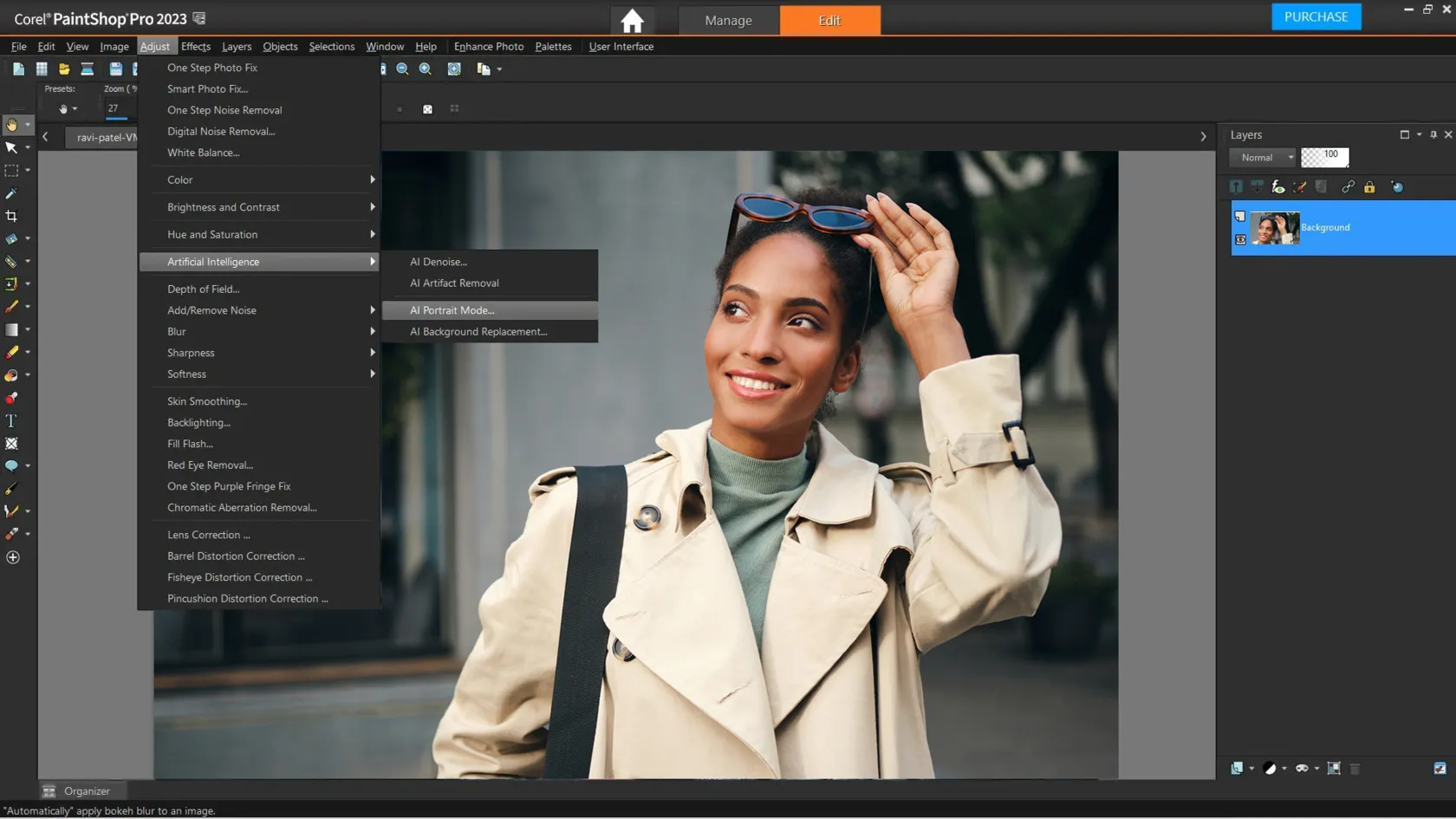Select the Pan hand tool
1456x819 pixels.
11,125
